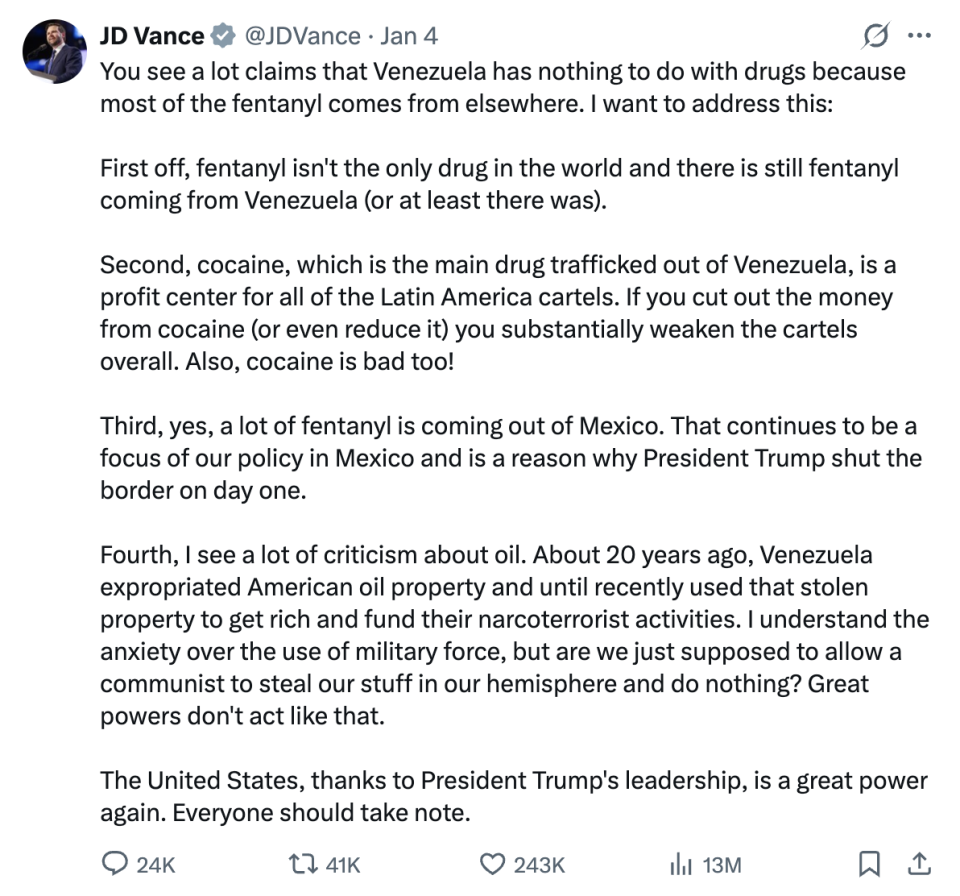
Task: Open the three-dot More options menu
Action: (x=918, y=37)
